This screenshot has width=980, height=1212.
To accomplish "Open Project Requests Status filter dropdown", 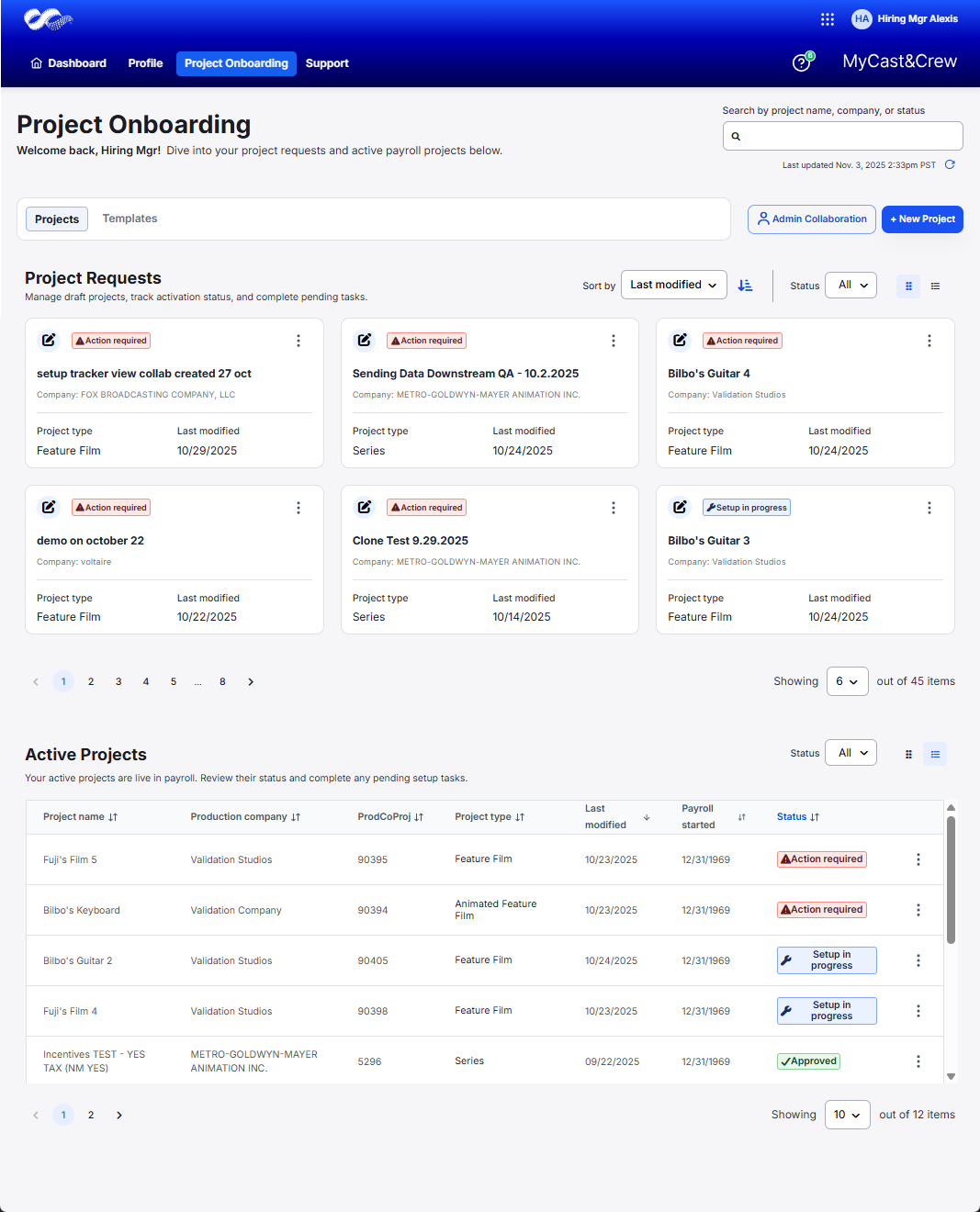I will point(850,286).
